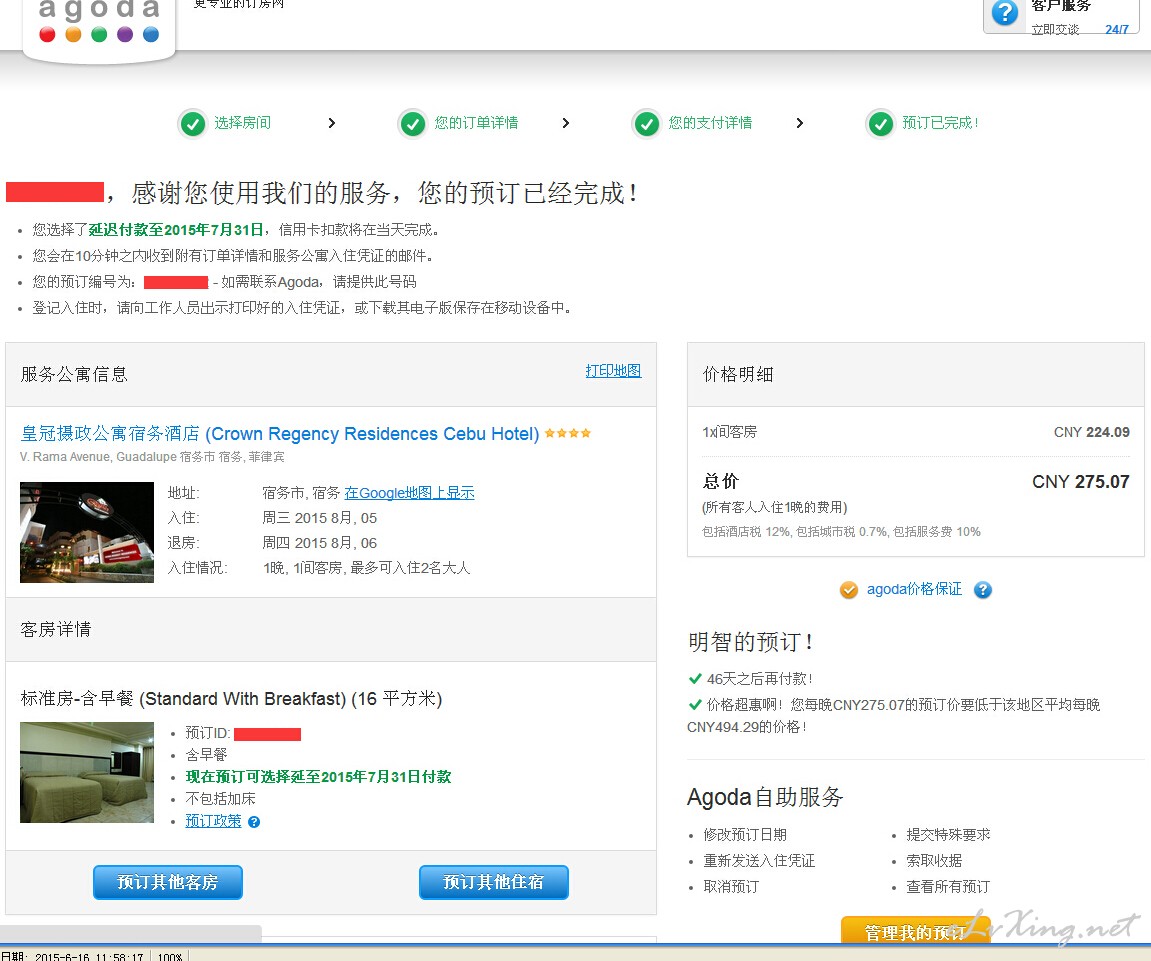The height and width of the screenshot is (961, 1151).
Task: Open the hotel exterior thumbnail photo
Action: [x=87, y=532]
